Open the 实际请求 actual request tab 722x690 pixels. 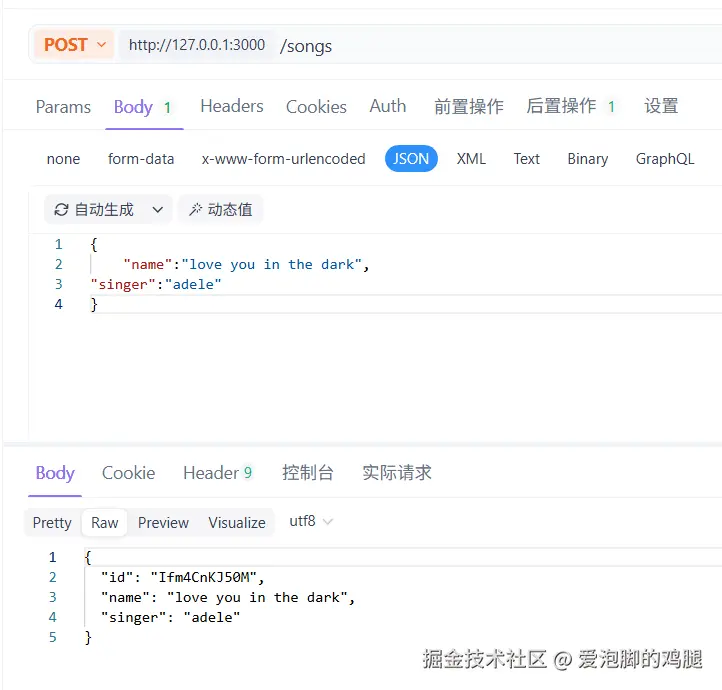click(396, 473)
